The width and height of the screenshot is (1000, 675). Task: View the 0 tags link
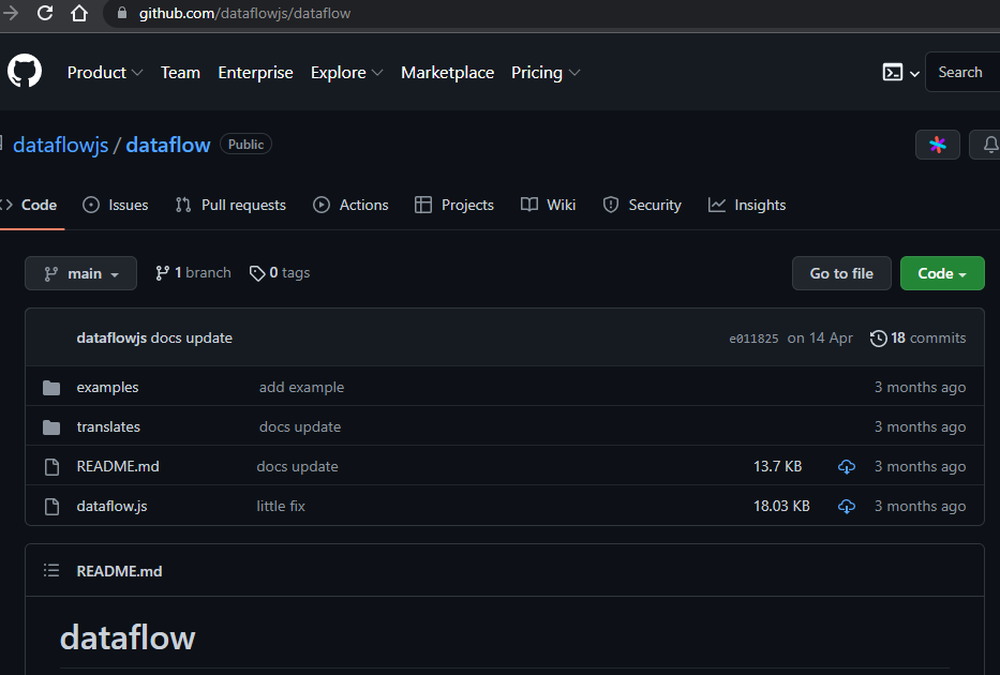point(279,273)
